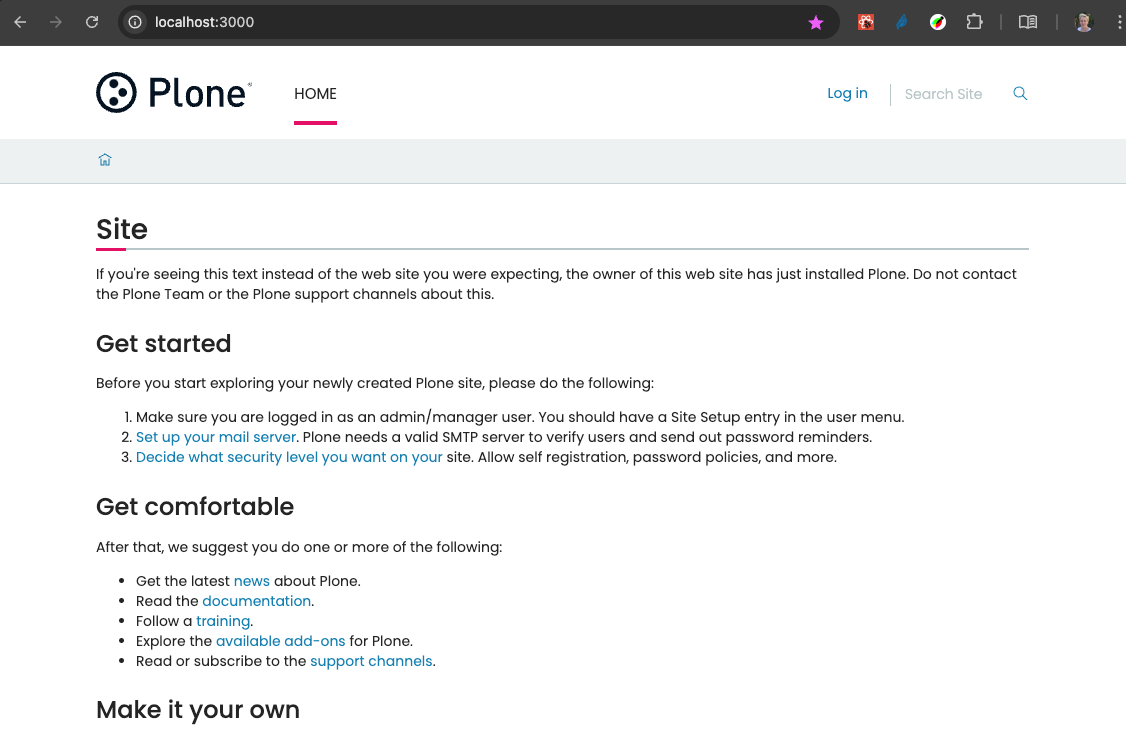Screen dimensions: 1126x735
Task: Open the Extensions puzzle-piece menu
Action: click(x=974, y=22)
